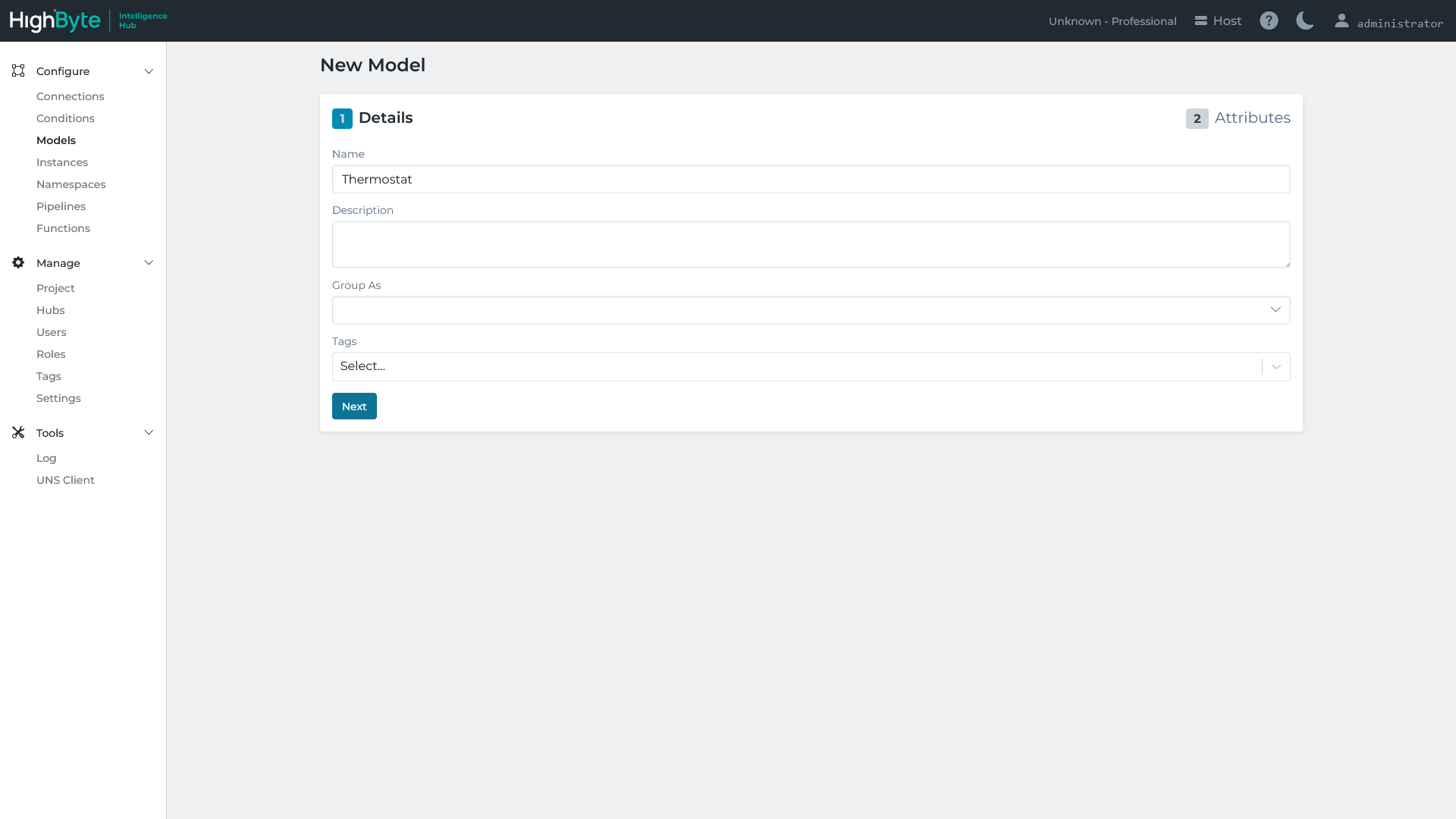Click the Tools wrench icon
The height and width of the screenshot is (819, 1456).
18,432
